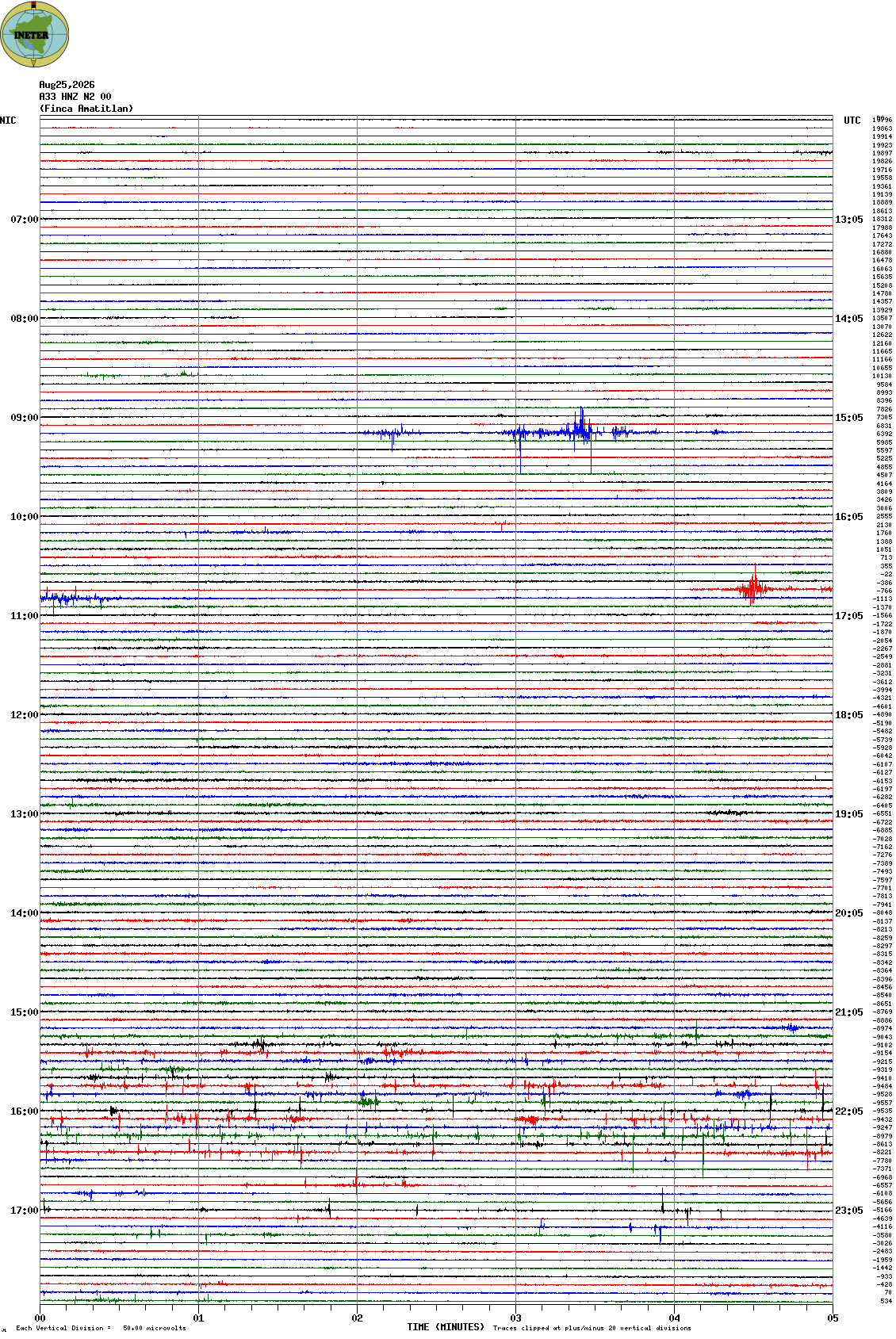Click the 17:05 UTC time label
The width and height of the screenshot is (896, 1339).
[x=849, y=616]
